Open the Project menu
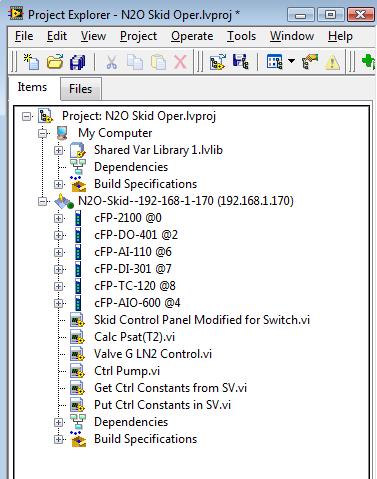The height and width of the screenshot is (479, 377). (138, 36)
